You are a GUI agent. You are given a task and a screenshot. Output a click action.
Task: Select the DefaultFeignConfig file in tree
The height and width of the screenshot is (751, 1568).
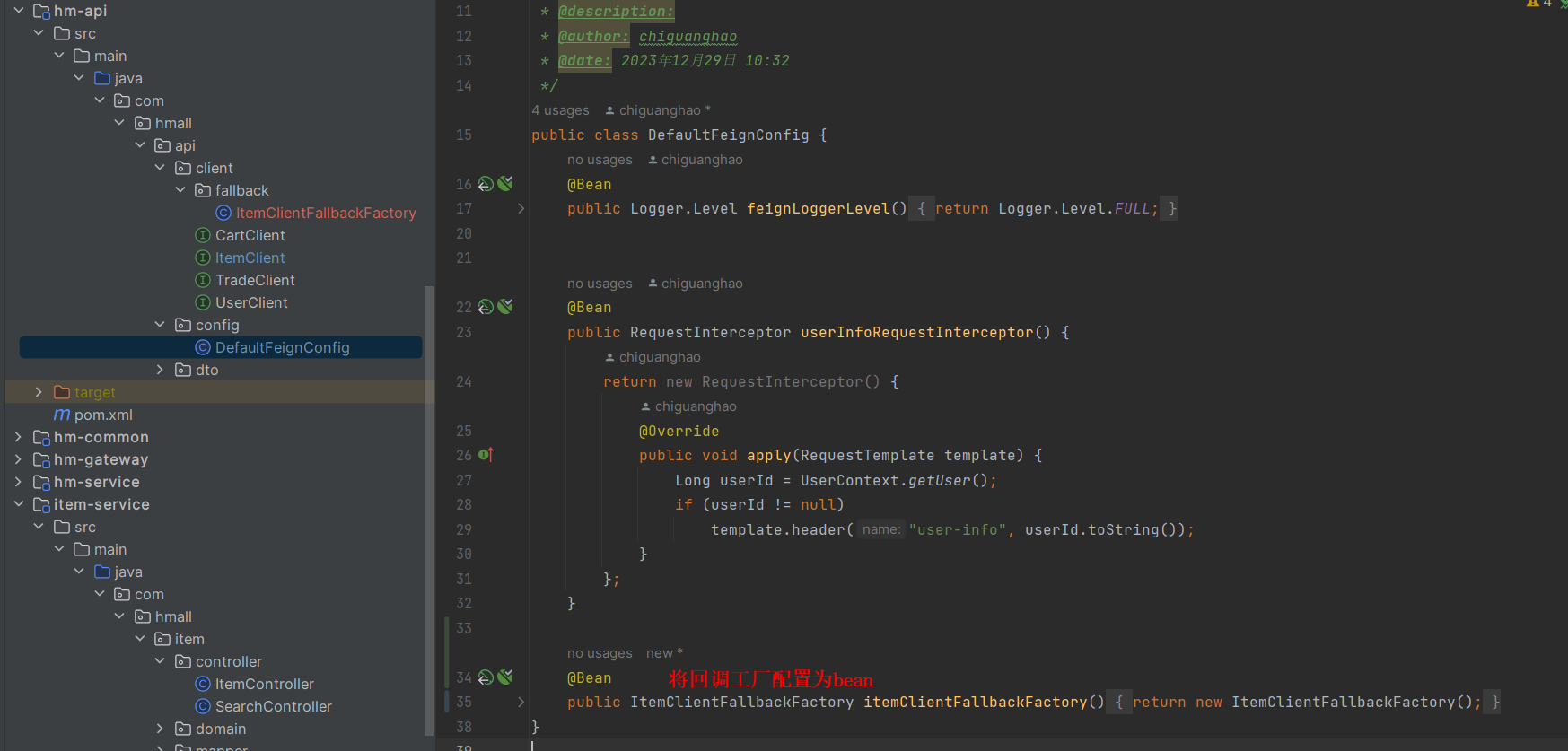282,347
